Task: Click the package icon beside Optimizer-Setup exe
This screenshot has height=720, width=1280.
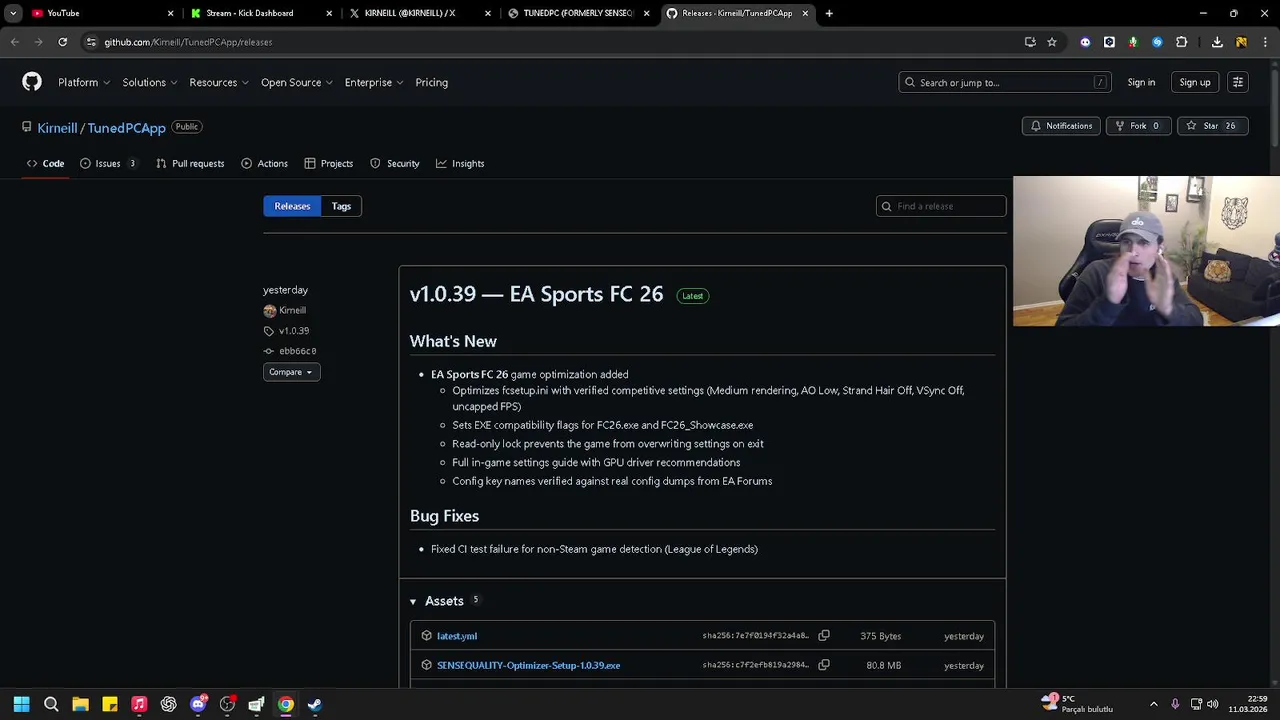Action: 427,665
